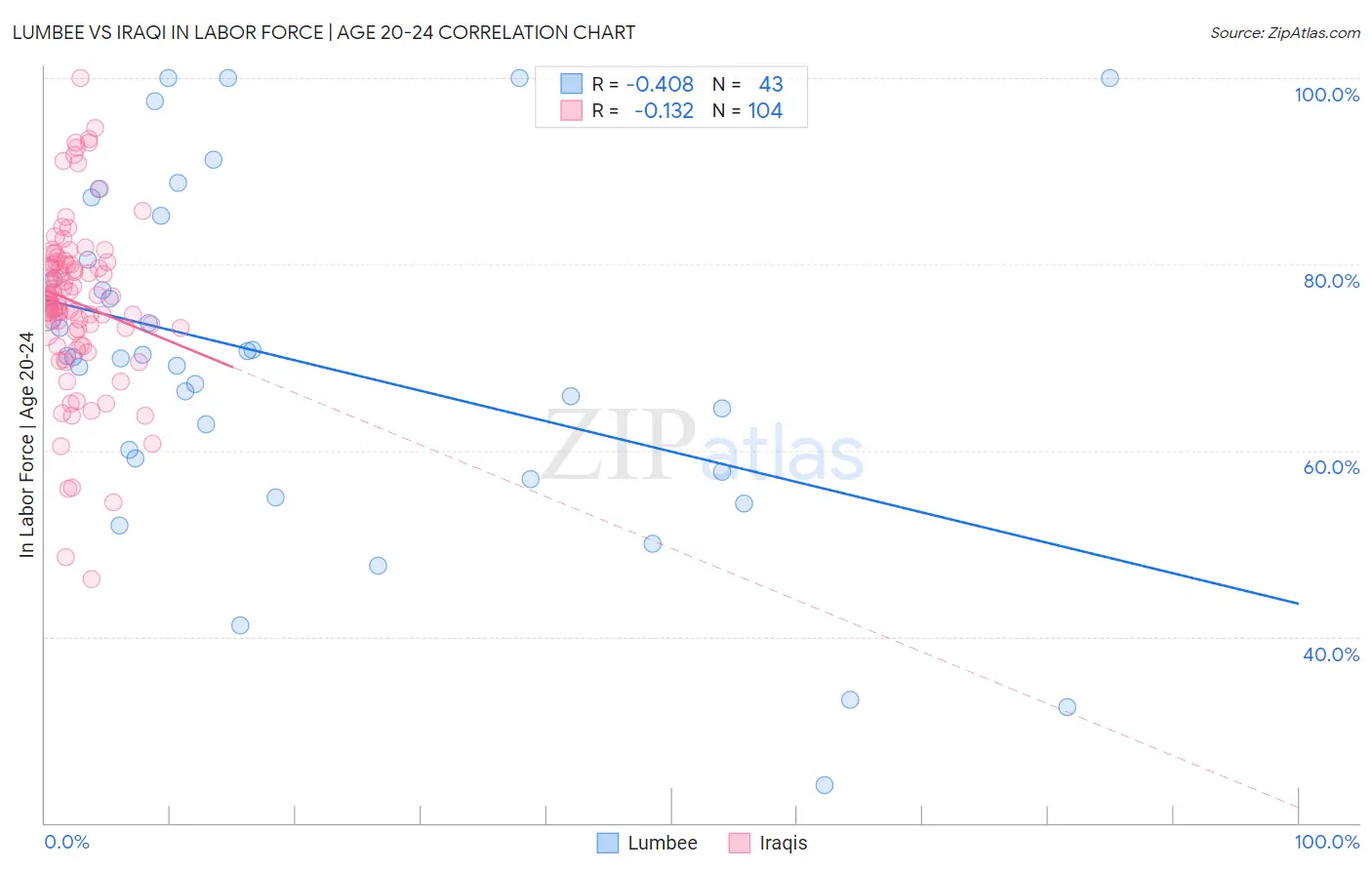
Task: Open the Source: ZipAtlas.com link
Action: pyautogui.click(x=1285, y=32)
